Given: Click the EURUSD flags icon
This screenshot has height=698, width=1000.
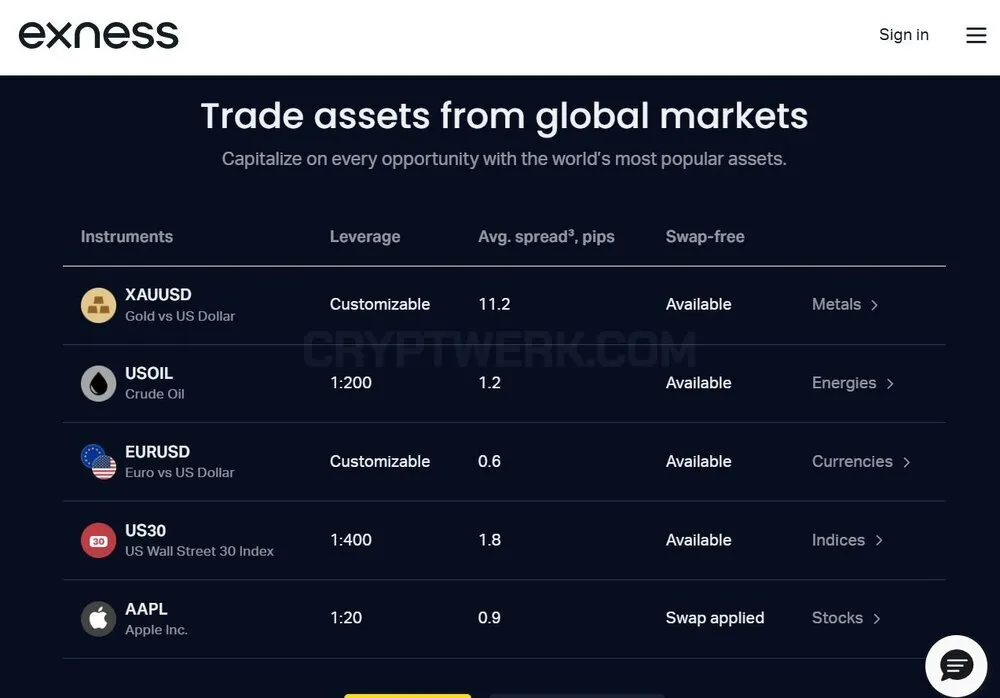Looking at the screenshot, I should 98,462.
